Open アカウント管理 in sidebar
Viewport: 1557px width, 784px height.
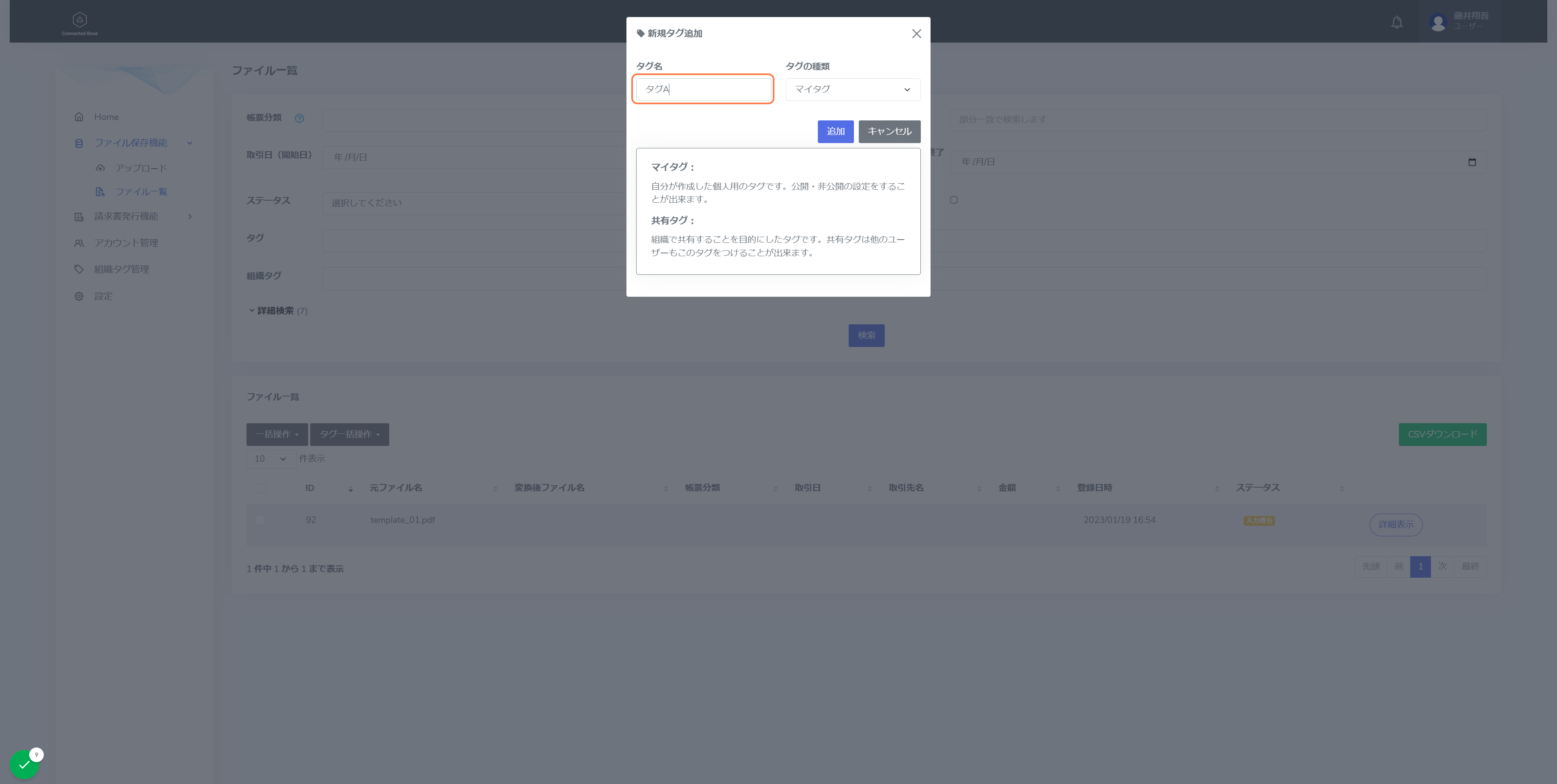126,243
